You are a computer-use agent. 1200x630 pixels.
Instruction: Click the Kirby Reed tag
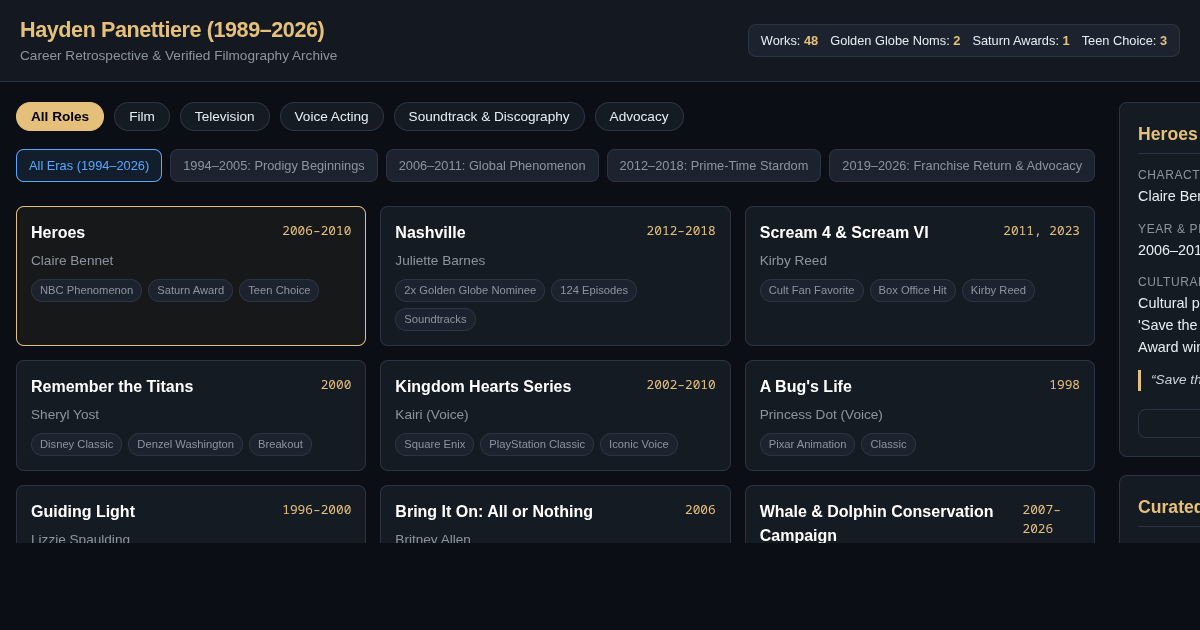click(998, 291)
